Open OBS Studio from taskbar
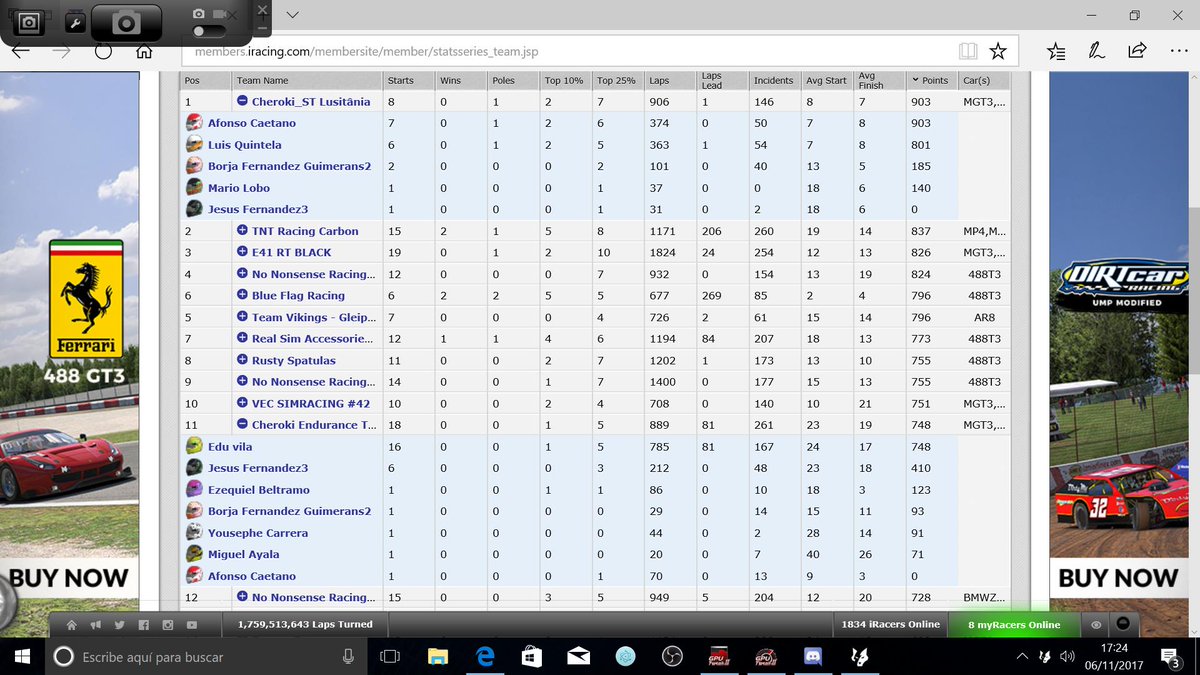Screen dimensions: 1200x675 click(x=673, y=657)
